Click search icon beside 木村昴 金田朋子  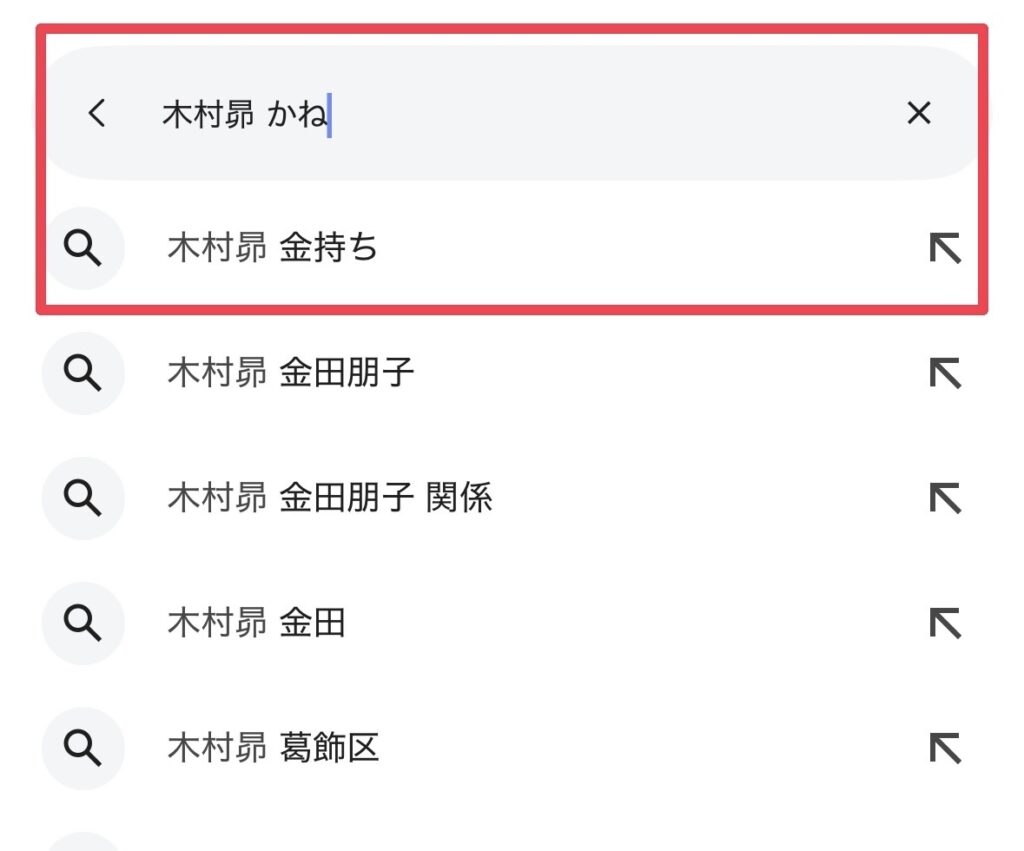(83, 373)
